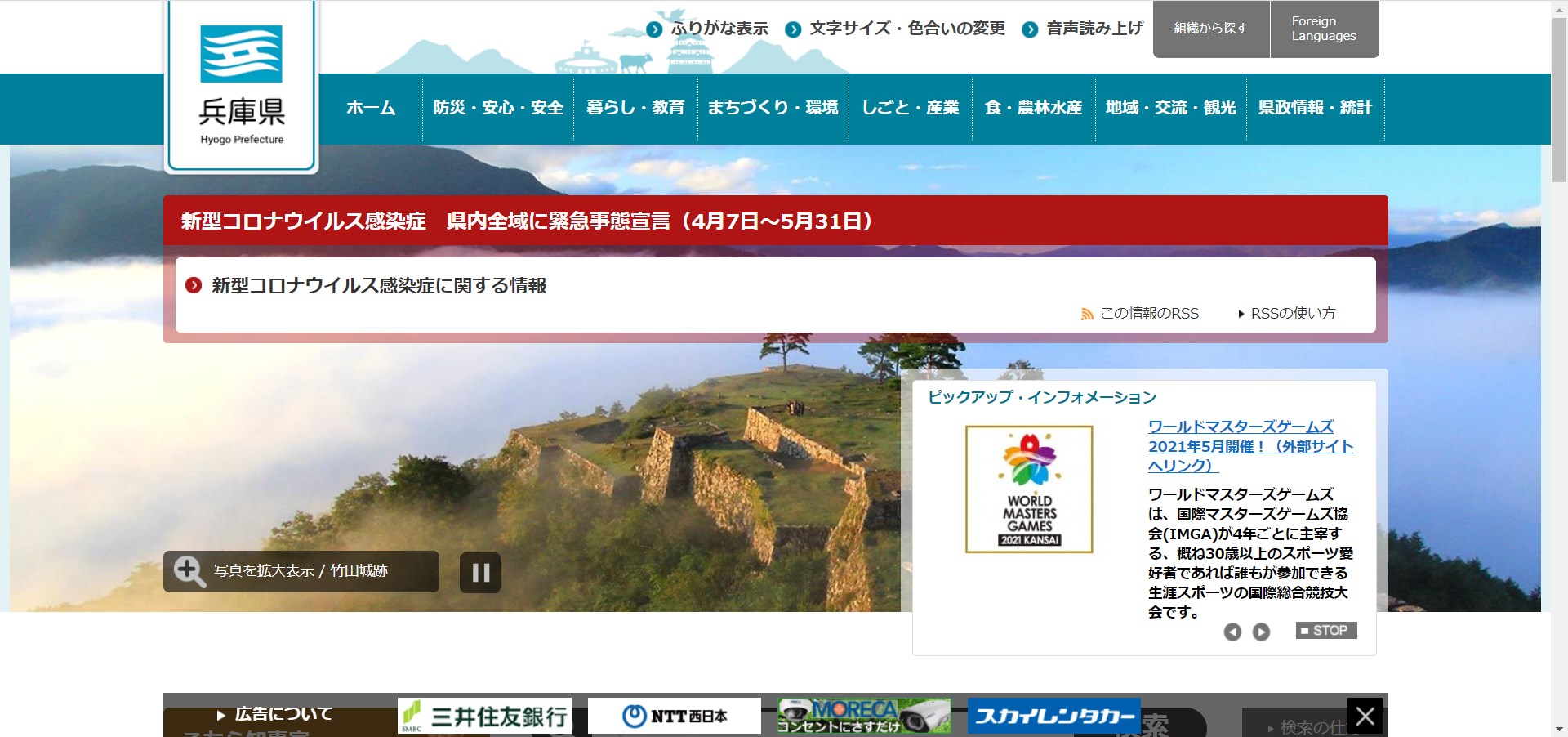This screenshot has width=1568, height=737.
Task: Open the 暮らし・教育 navigation menu
Action: [x=635, y=108]
